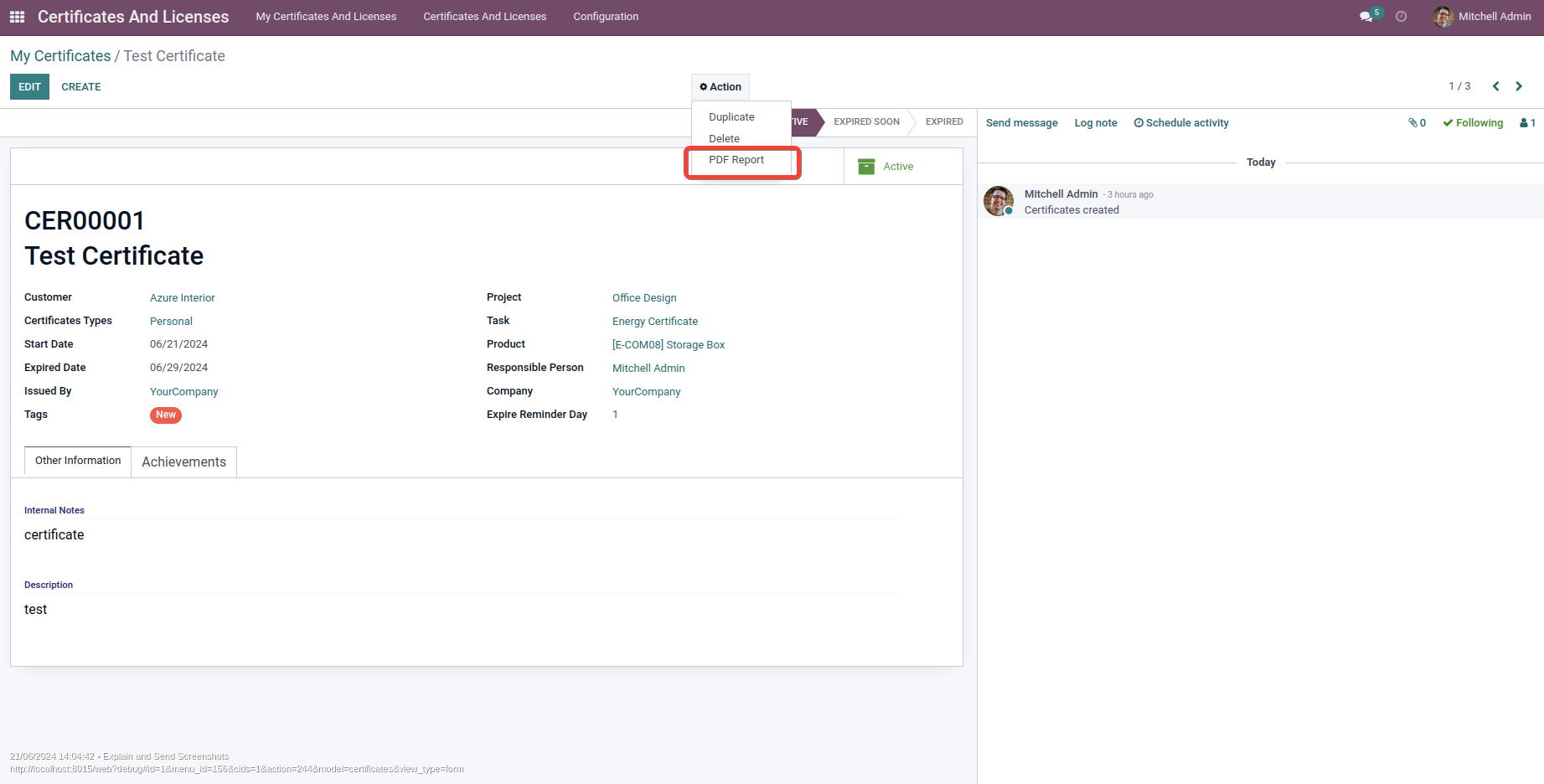Open the Configuration menu
The image size is (1544, 784).
(606, 17)
